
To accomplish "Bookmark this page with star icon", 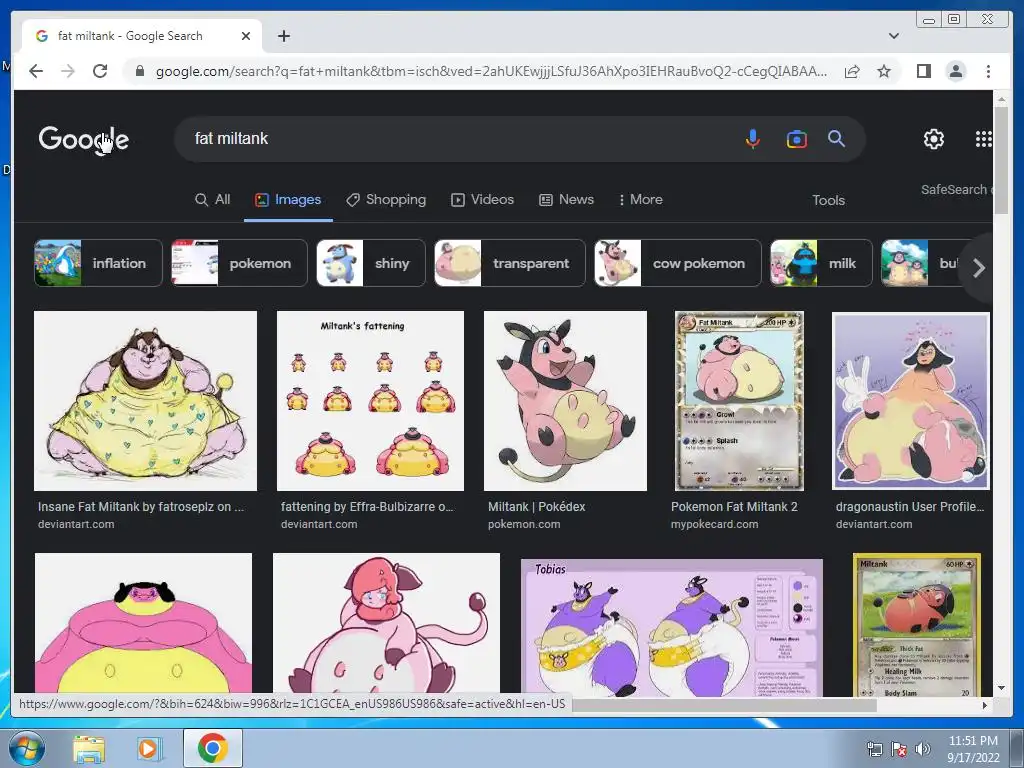I will [884, 71].
